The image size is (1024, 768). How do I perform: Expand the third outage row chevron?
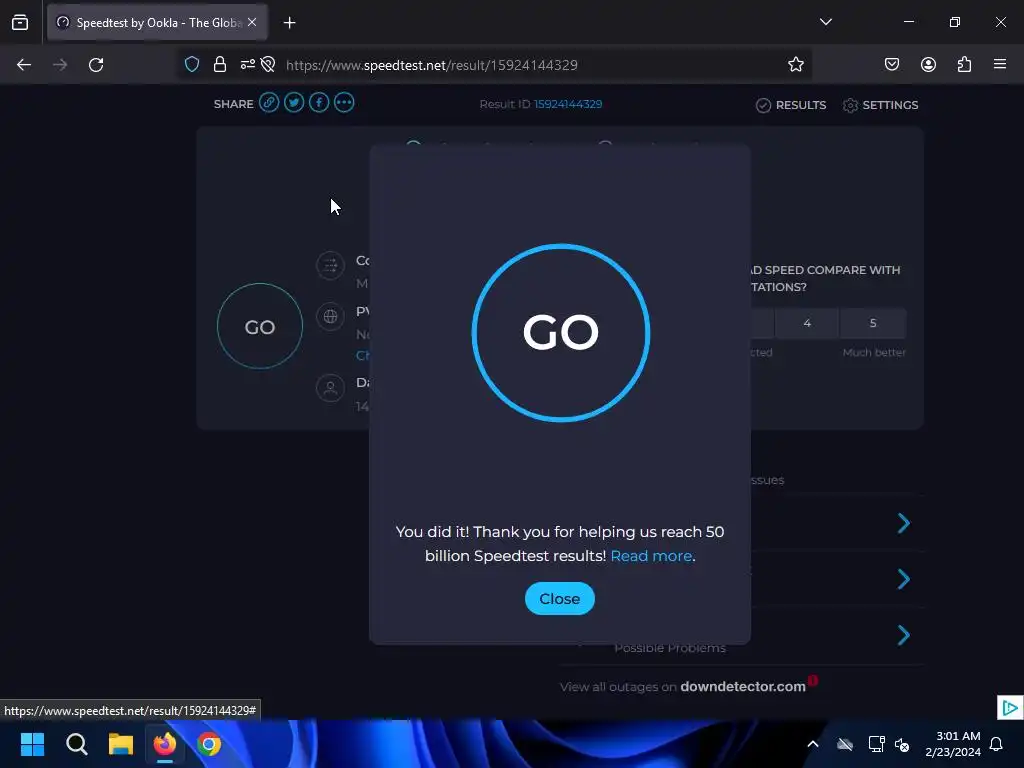pos(904,635)
